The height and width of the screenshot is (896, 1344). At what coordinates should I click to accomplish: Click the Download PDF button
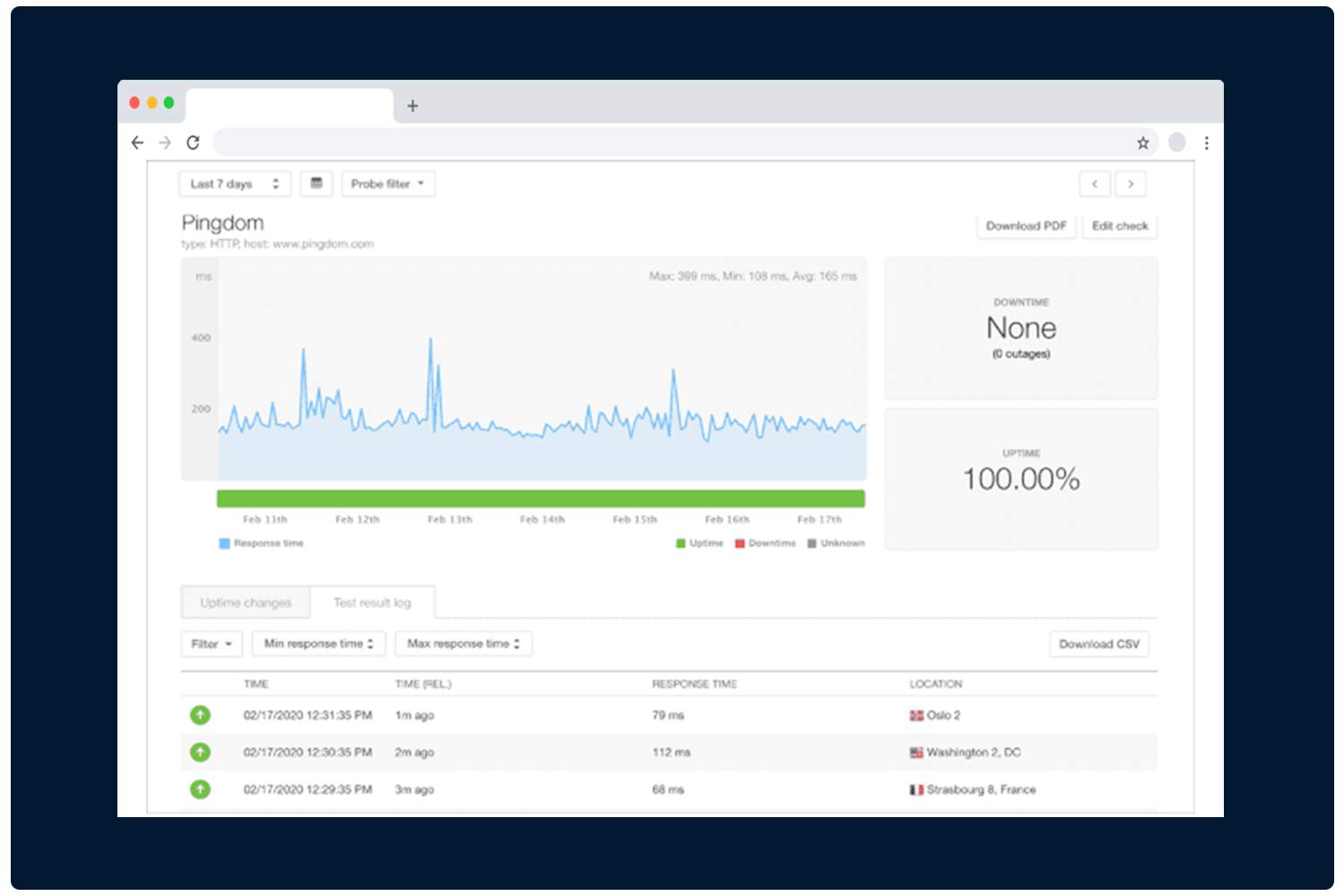[x=1026, y=226]
